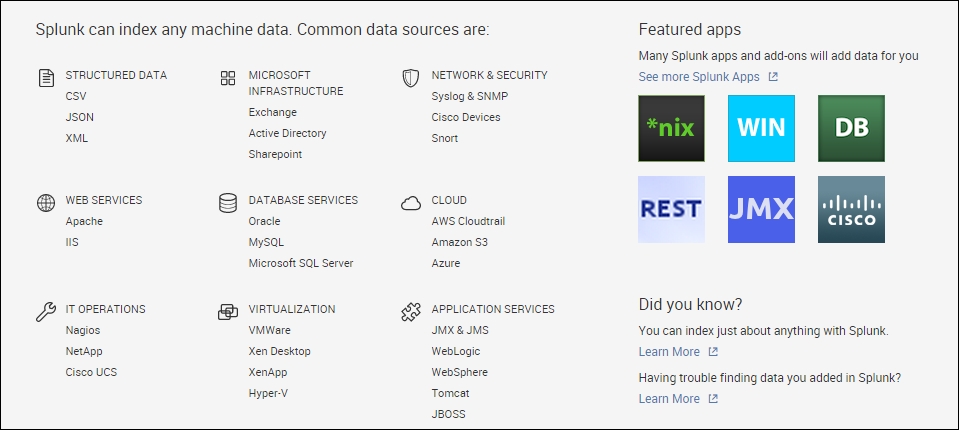The height and width of the screenshot is (430, 959).
Task: Open the JMX featured app tile
Action: (761, 210)
